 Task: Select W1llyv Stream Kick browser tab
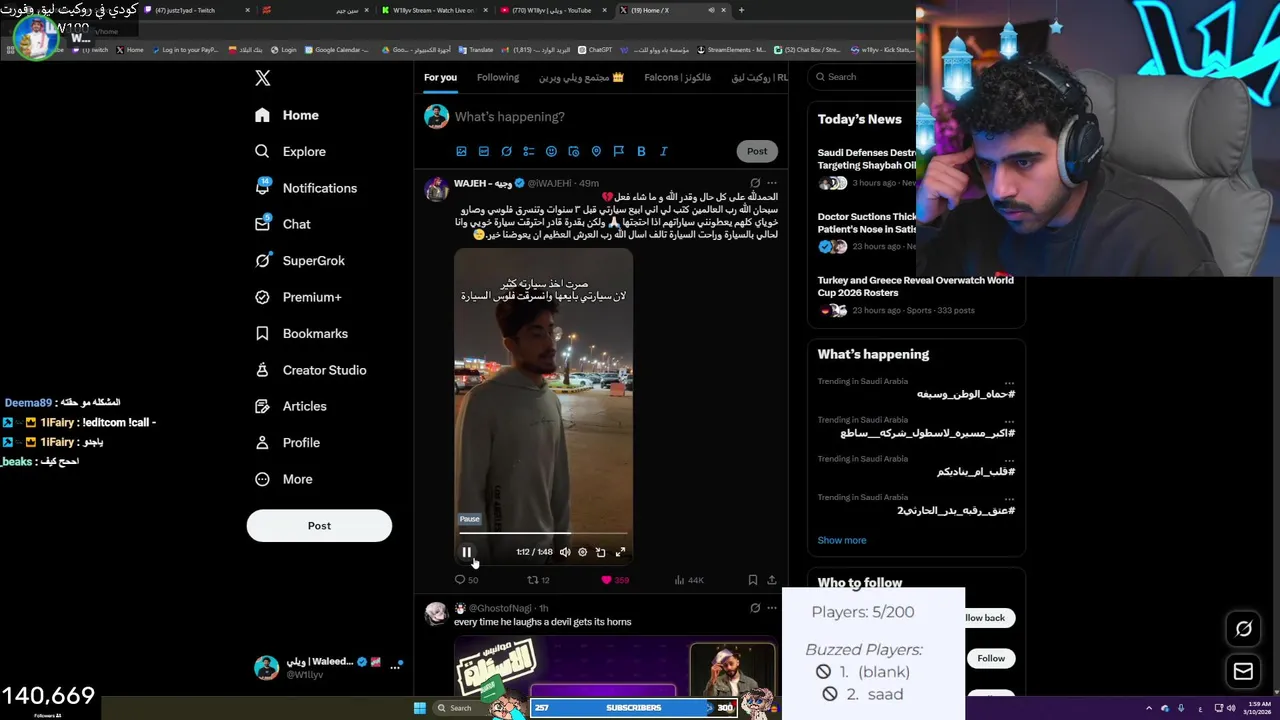click(x=436, y=10)
